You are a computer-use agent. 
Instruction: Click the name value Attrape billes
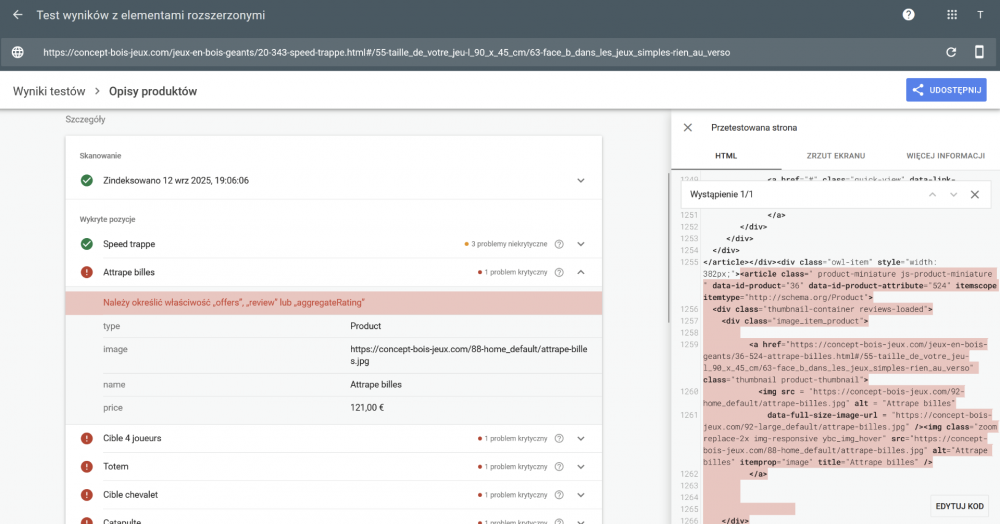[x=376, y=384]
